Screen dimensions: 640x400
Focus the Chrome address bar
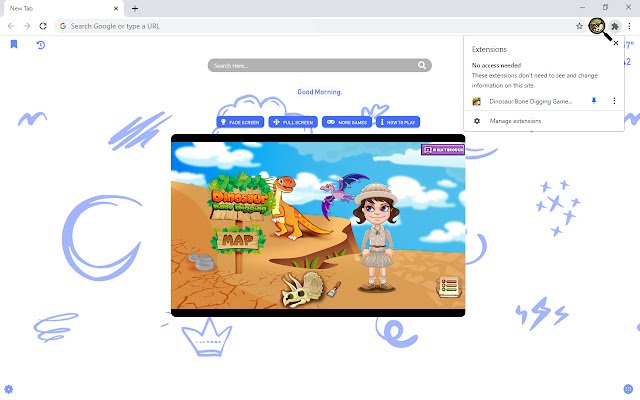point(314,26)
